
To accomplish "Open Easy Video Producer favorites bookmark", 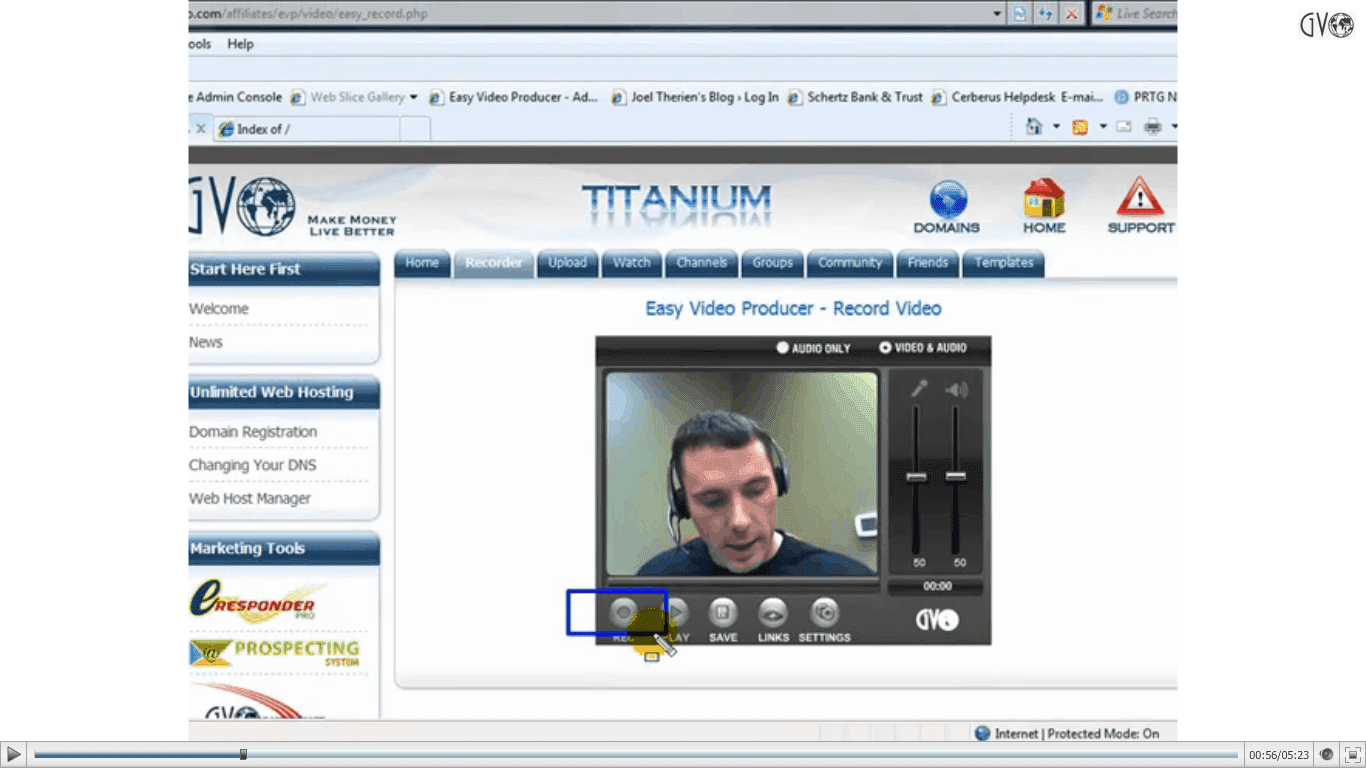I will click(514, 97).
